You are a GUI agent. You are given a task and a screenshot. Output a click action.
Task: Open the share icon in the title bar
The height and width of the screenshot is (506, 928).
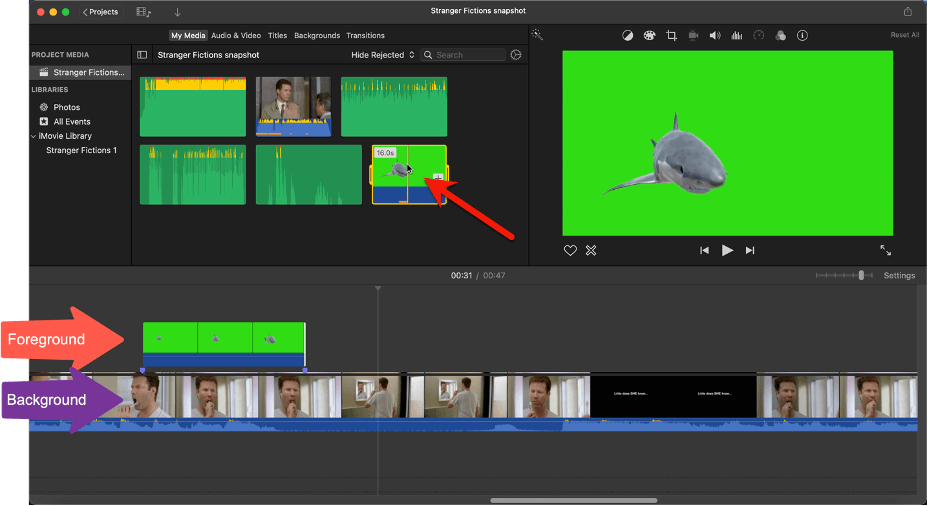click(x=907, y=12)
